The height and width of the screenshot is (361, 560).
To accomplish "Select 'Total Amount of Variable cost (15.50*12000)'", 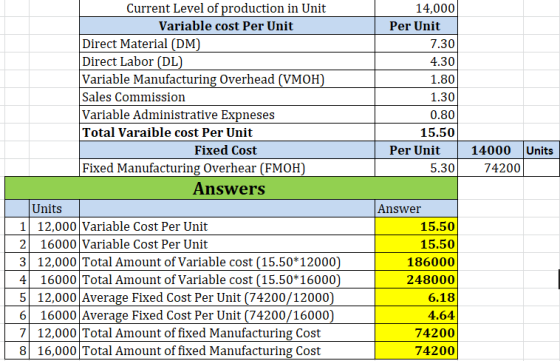I will click(227, 262).
